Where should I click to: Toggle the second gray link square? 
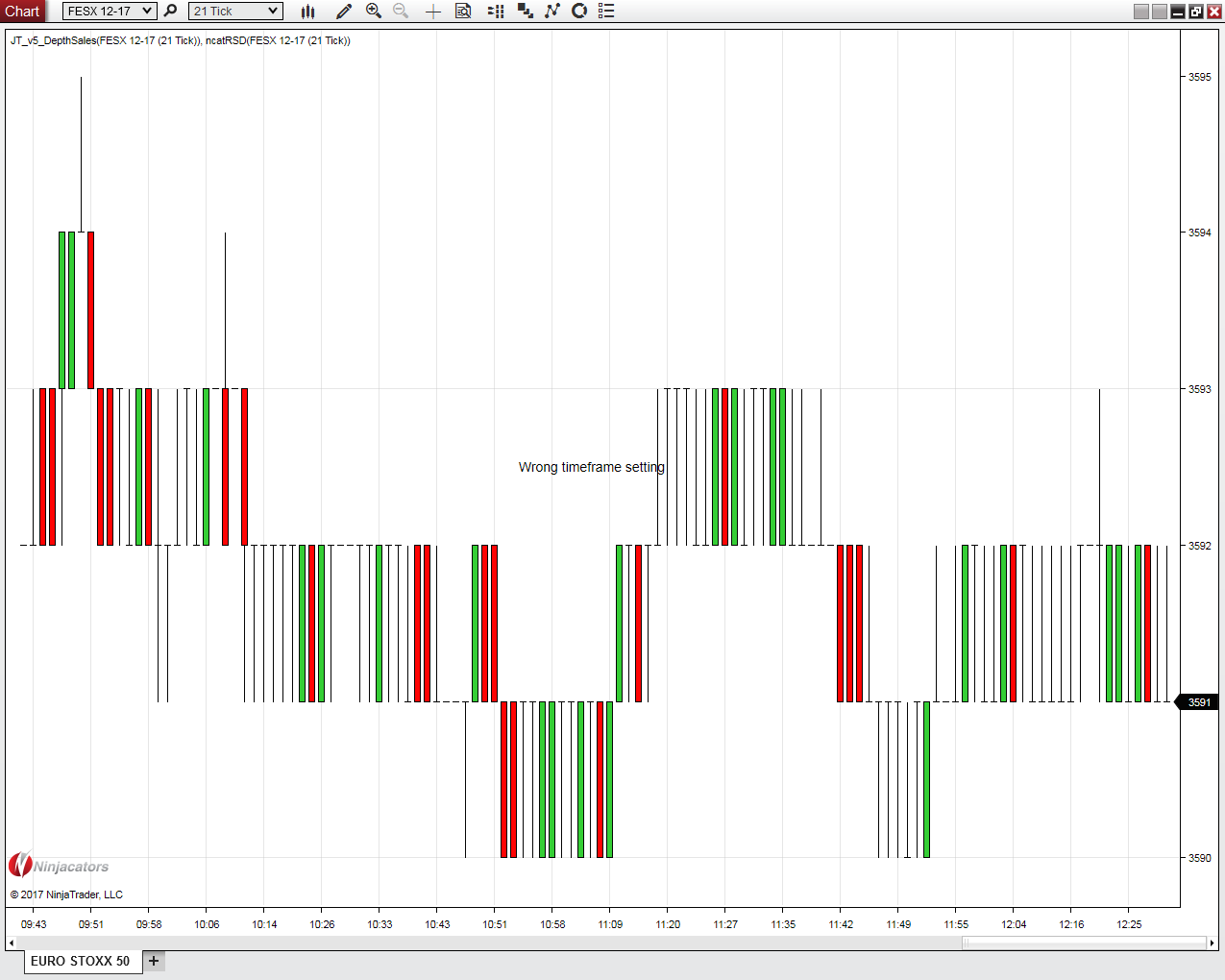1160,12
